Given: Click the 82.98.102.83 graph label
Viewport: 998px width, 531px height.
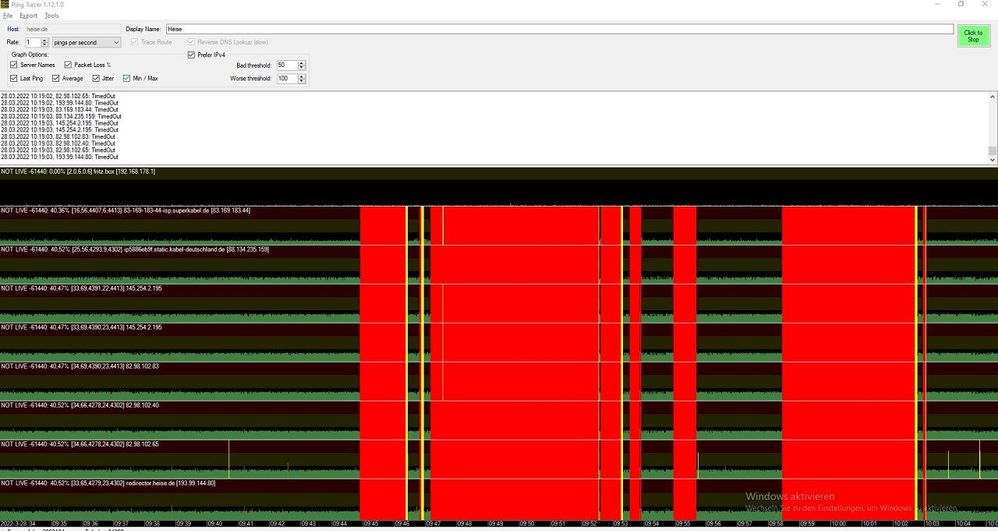Looking at the screenshot, I should [x=80, y=367].
